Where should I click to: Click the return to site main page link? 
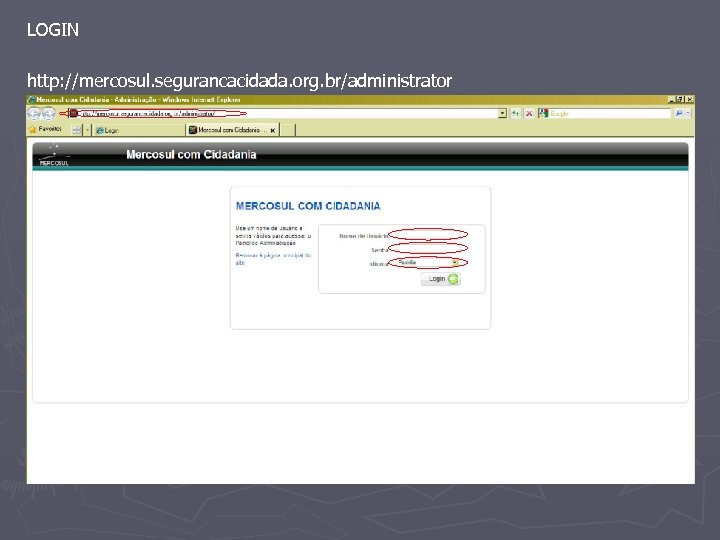(273, 259)
